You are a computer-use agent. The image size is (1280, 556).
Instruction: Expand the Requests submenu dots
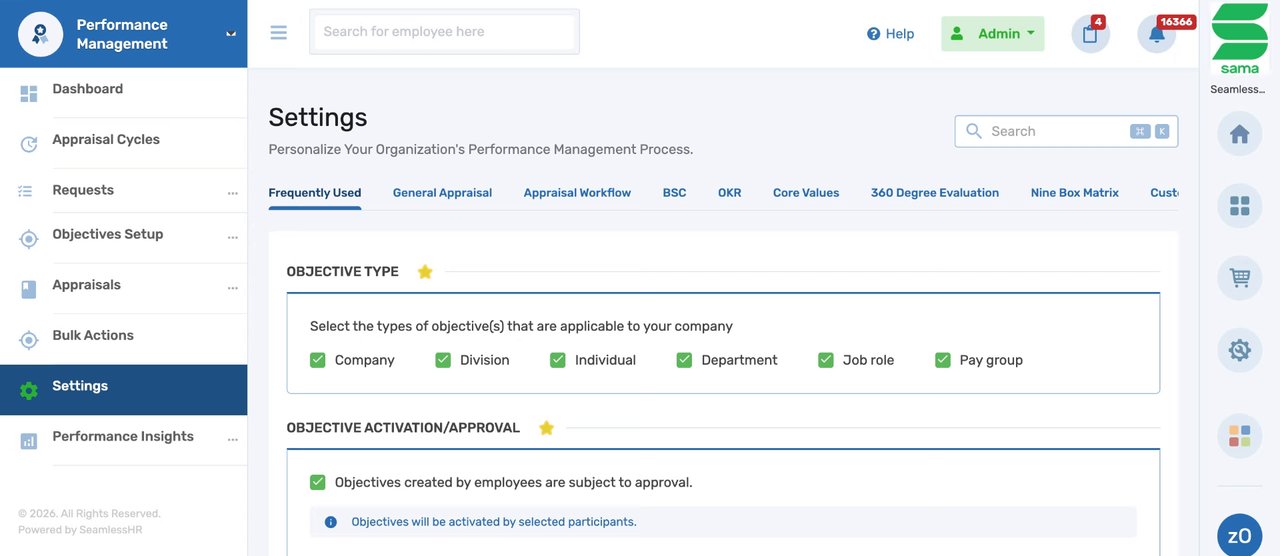[x=232, y=192]
